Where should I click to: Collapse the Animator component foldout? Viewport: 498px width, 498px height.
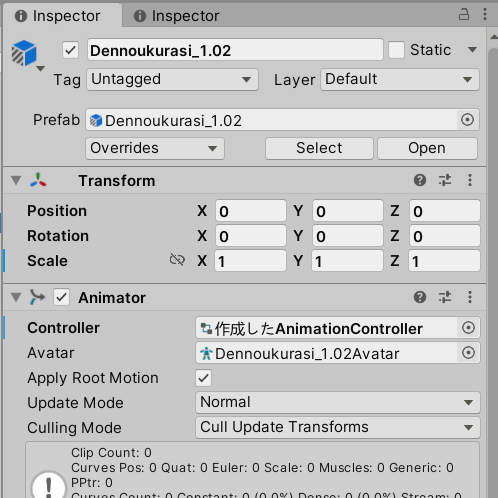(16, 297)
